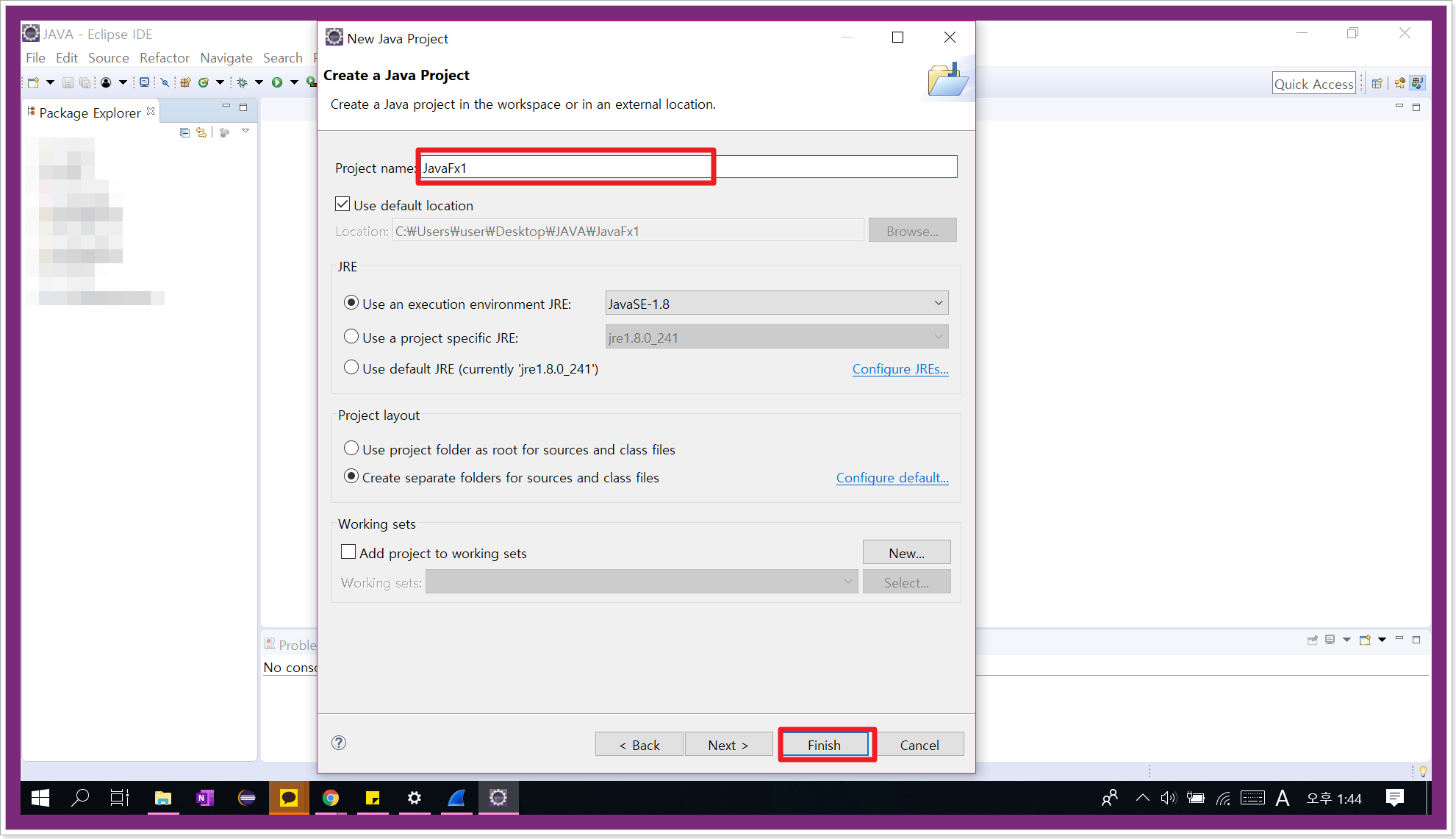Click the Open Console icon
Screen dimensions: 1456x839
[1365, 640]
